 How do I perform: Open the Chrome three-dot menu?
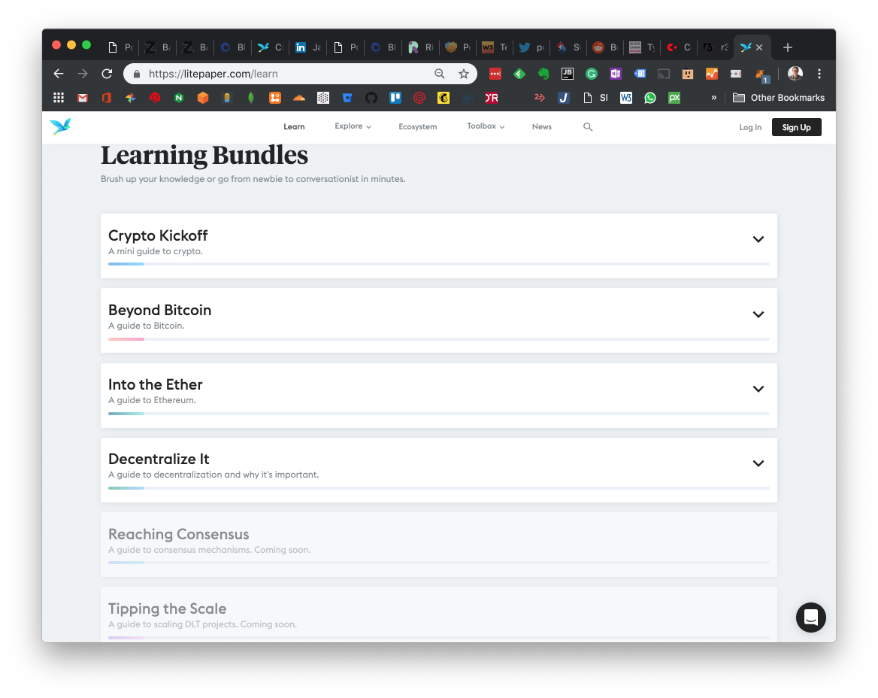(x=819, y=74)
